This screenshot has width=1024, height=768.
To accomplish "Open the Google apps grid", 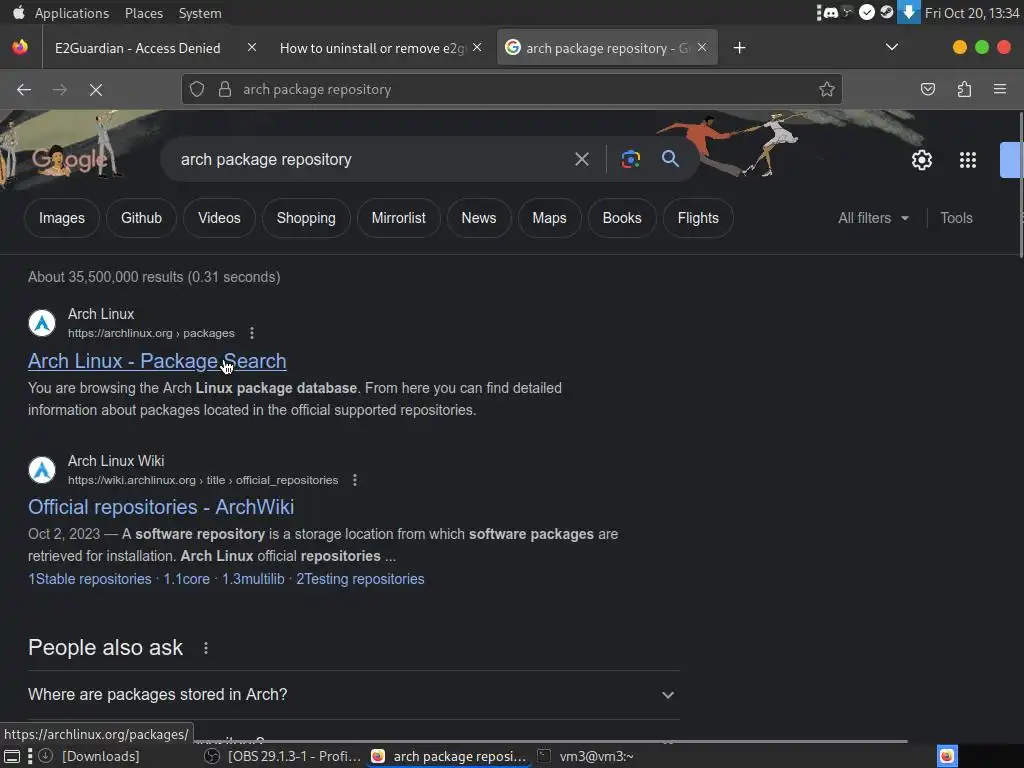I will pos(968,160).
